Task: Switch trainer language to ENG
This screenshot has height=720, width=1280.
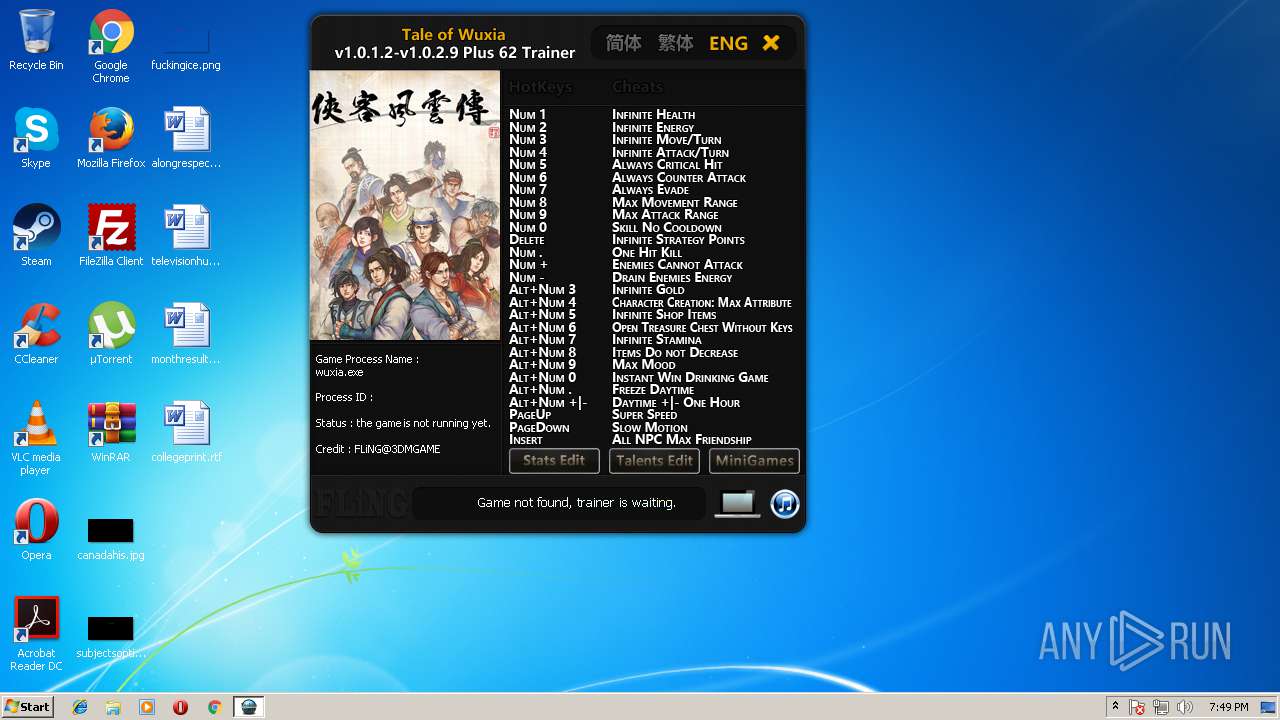Action: 728,43
